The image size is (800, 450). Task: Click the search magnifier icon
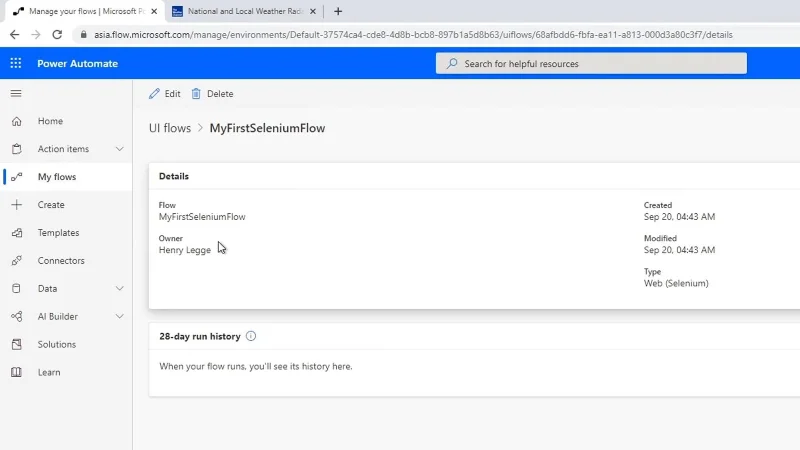point(452,63)
